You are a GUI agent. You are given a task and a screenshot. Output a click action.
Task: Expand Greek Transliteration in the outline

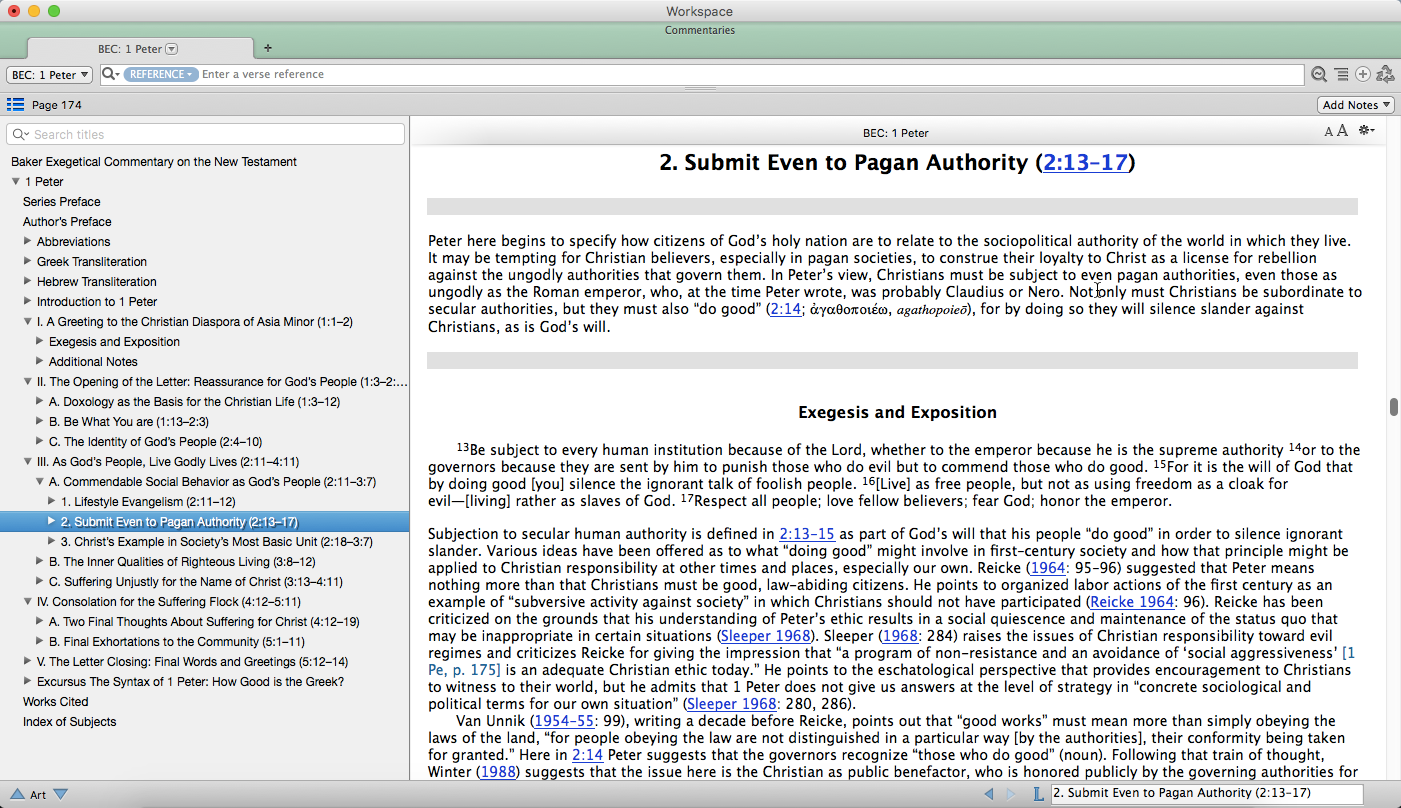point(28,262)
